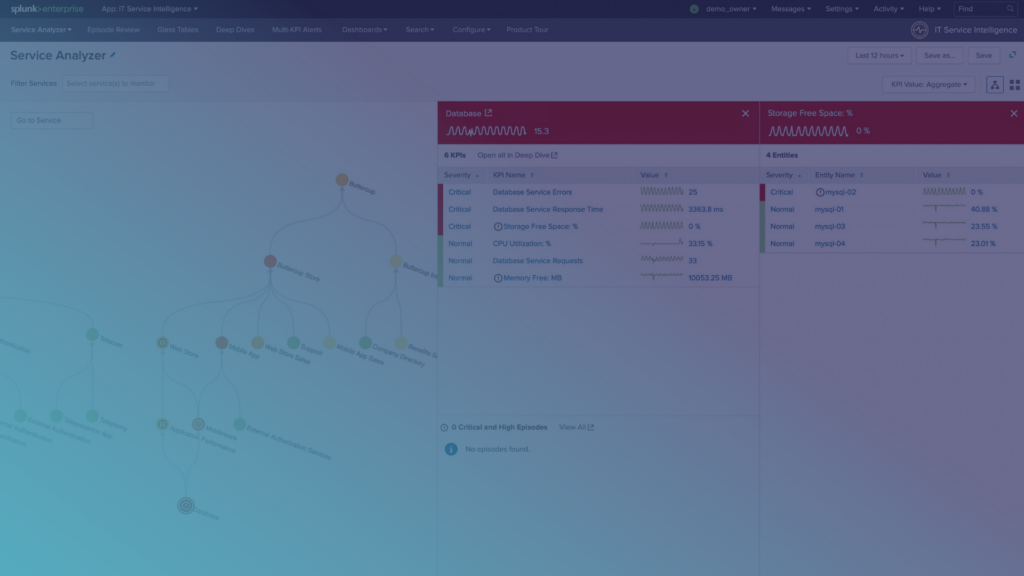Click the Filter Services input field

tap(116, 84)
